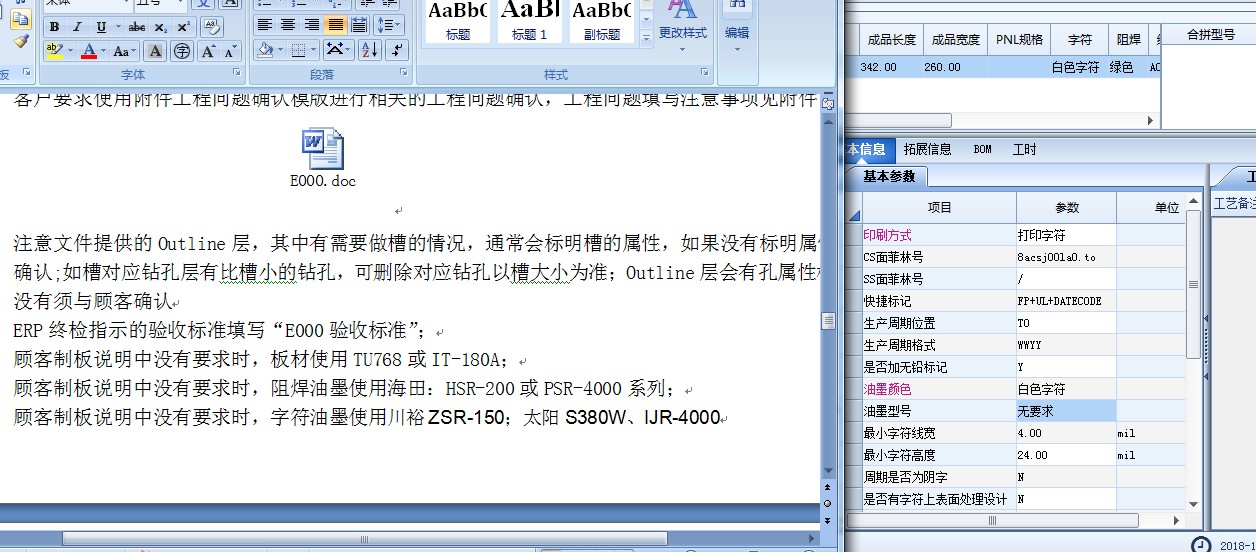The width and height of the screenshot is (1256, 552).
Task: Click the 字符 column header
Action: [1079, 40]
